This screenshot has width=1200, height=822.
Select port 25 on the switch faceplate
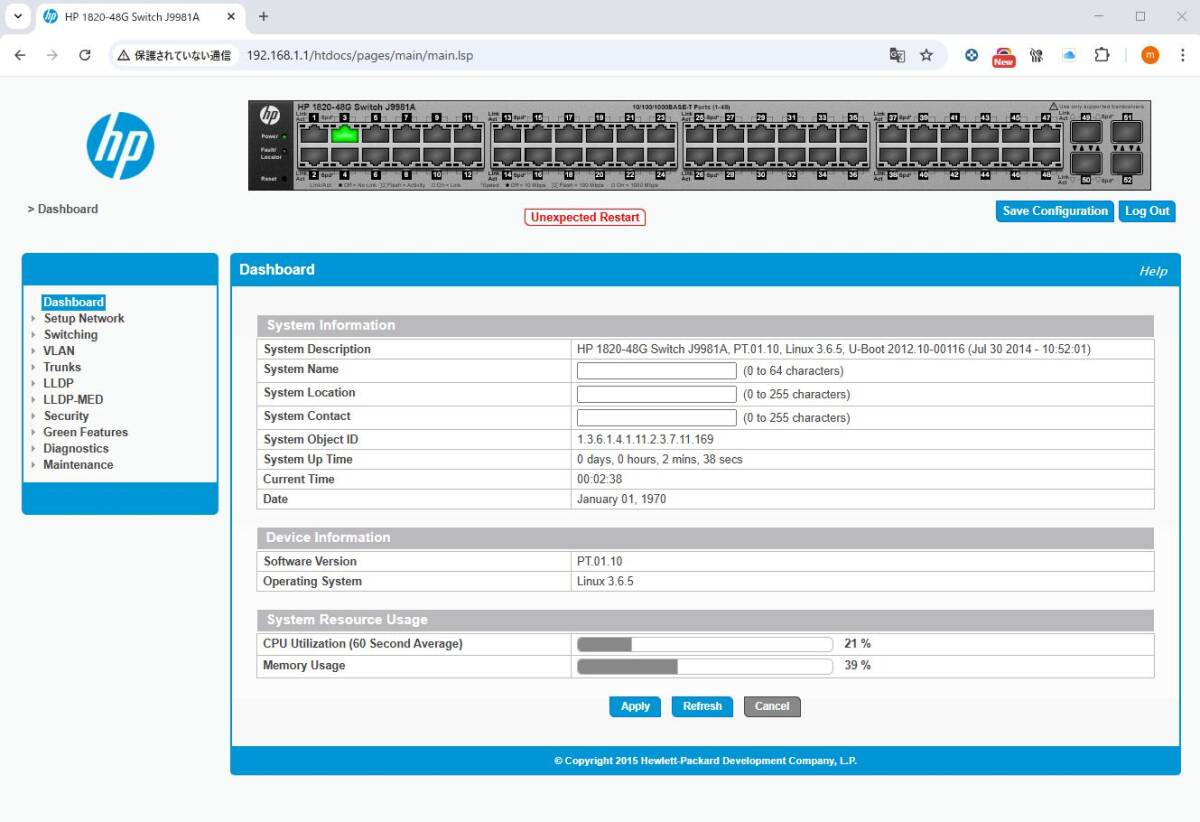[700, 135]
